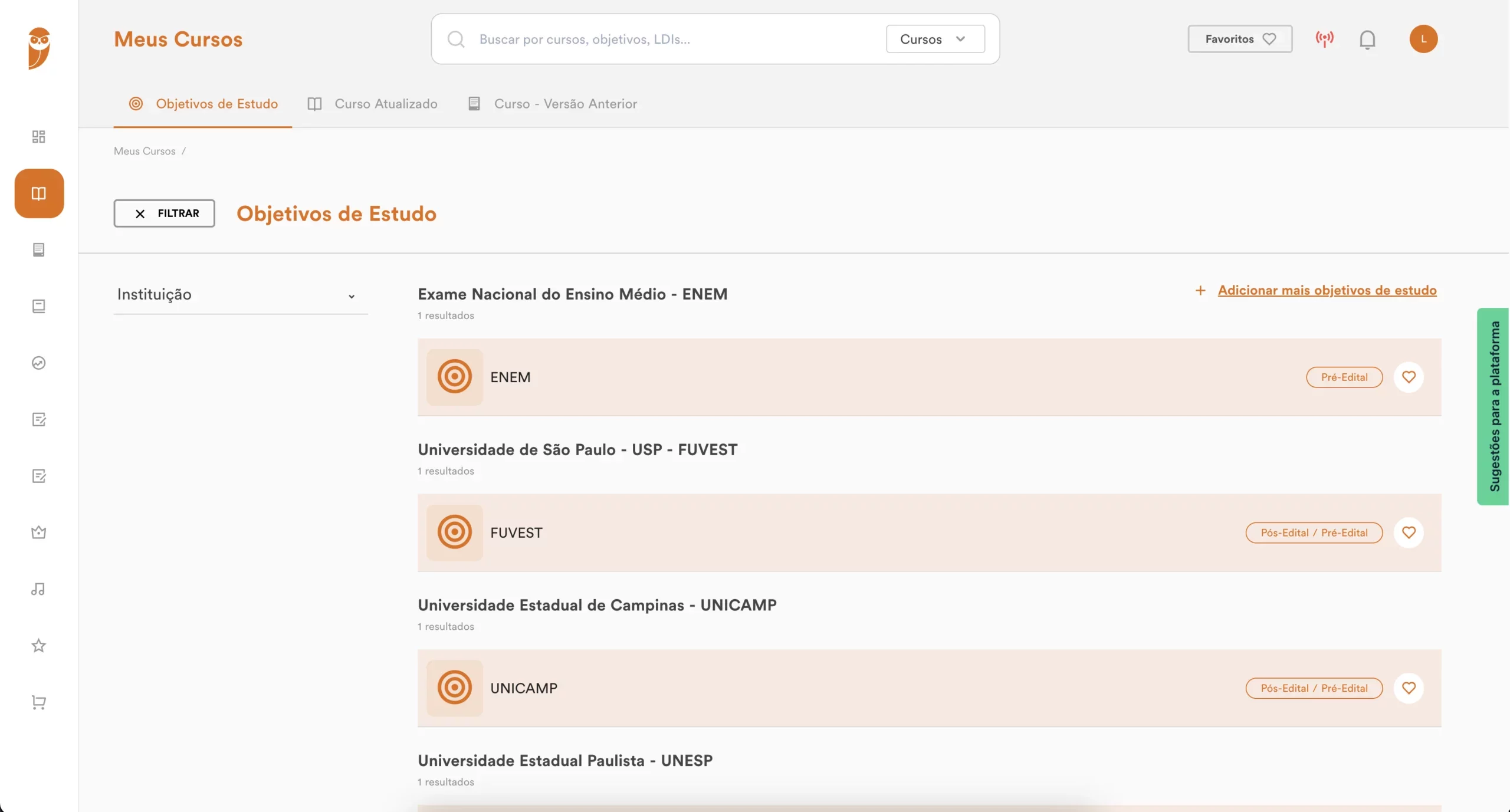Click the performance chart sidebar icon
The height and width of the screenshot is (812, 1510).
[38, 363]
